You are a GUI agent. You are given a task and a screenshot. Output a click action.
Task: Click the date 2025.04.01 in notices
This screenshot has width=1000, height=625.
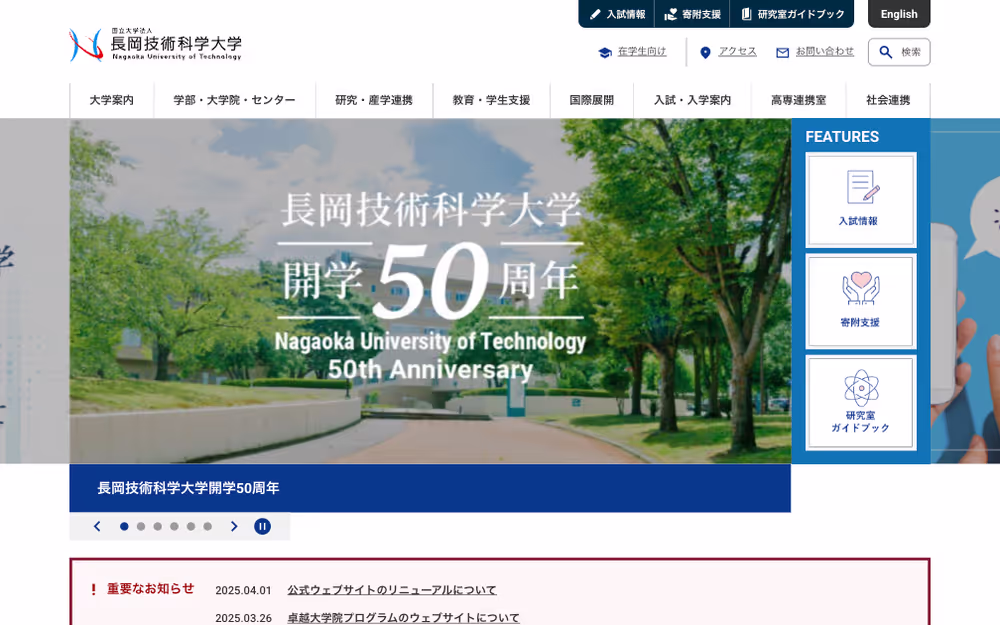[243, 591]
